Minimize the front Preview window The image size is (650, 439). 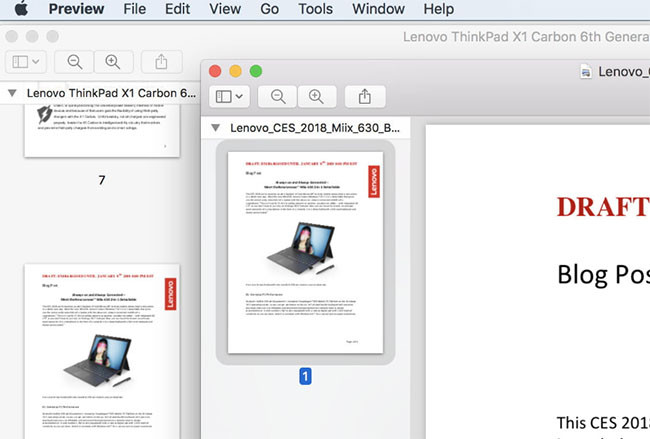tap(236, 71)
